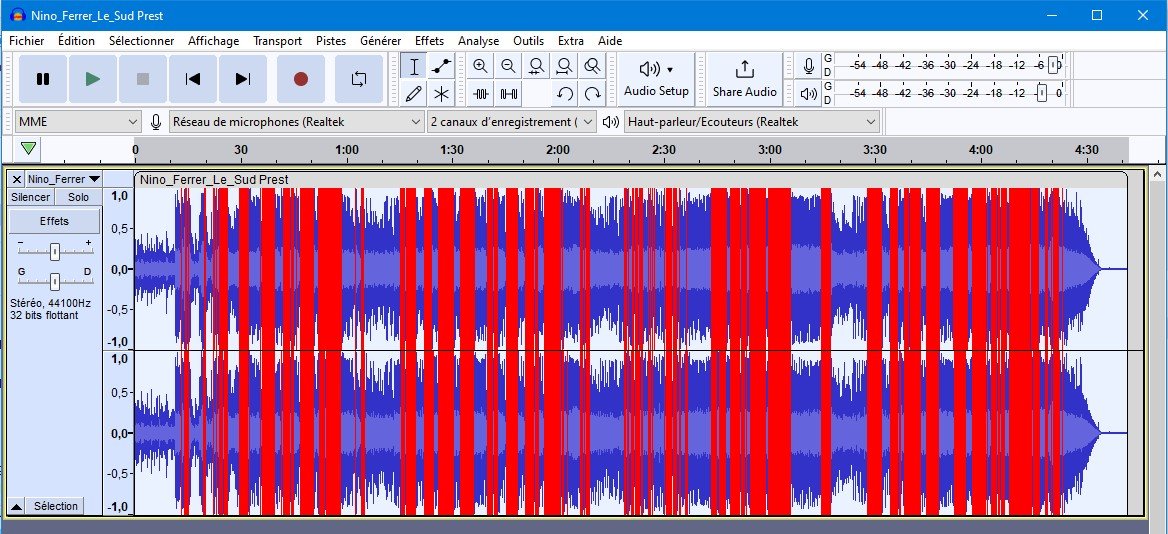Click the track gain slider handle
The width and height of the screenshot is (1168, 534).
54,252
